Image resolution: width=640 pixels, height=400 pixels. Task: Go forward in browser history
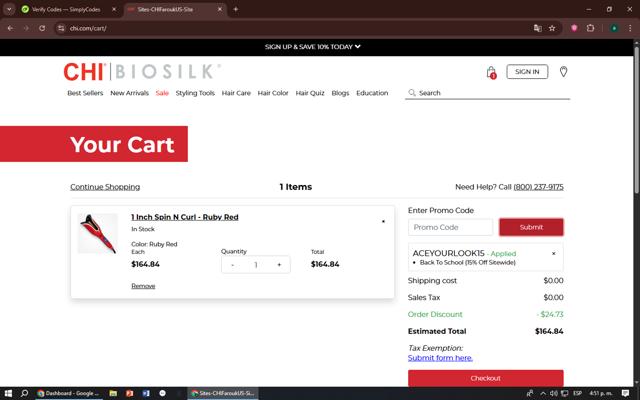point(26,28)
